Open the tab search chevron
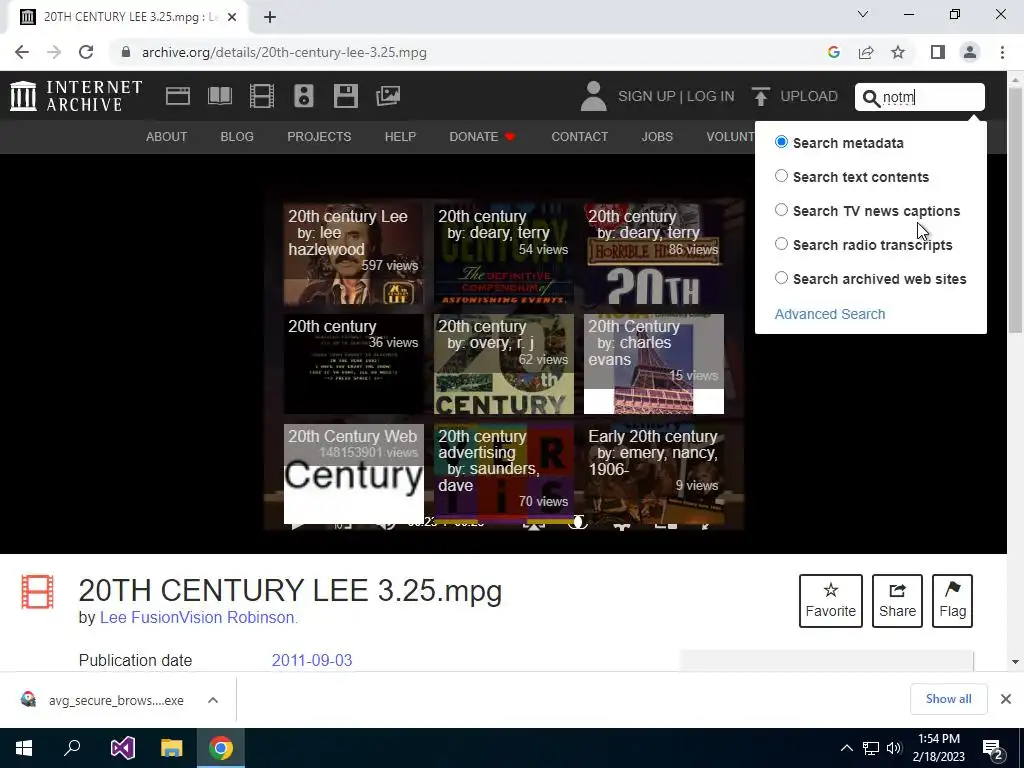 (x=863, y=14)
